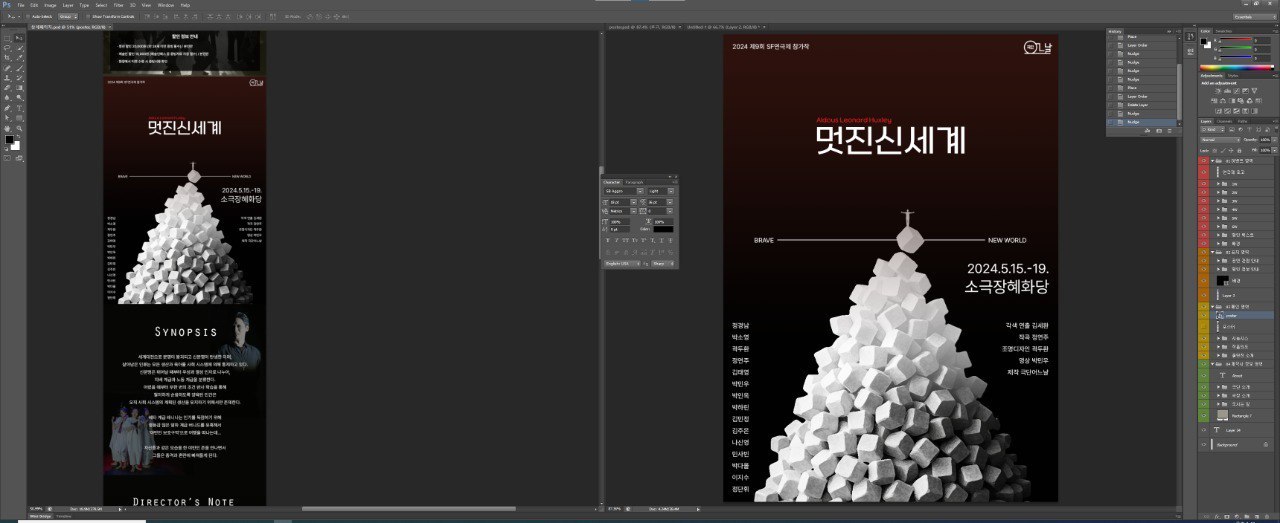Click the Character panel text color swatch
Image resolution: width=1280 pixels, height=523 pixels.
663,229
